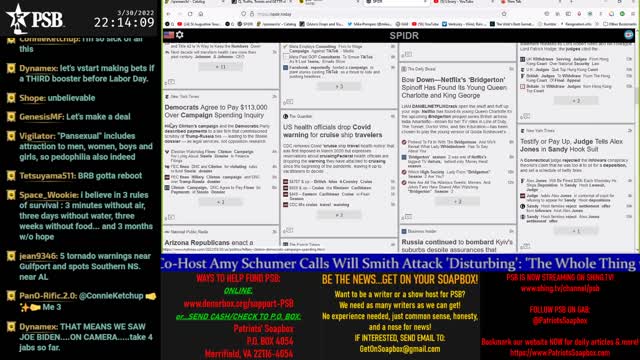This screenshot has height=360, width=640.
Task: Open the profile avatar in SPIDR header
Action: click(629, 35)
